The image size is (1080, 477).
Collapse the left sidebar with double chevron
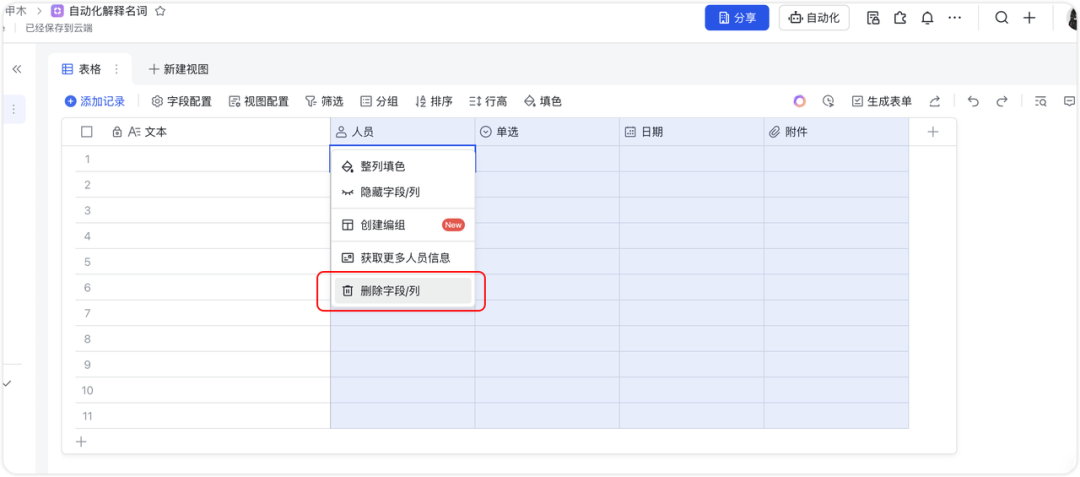pos(17,69)
